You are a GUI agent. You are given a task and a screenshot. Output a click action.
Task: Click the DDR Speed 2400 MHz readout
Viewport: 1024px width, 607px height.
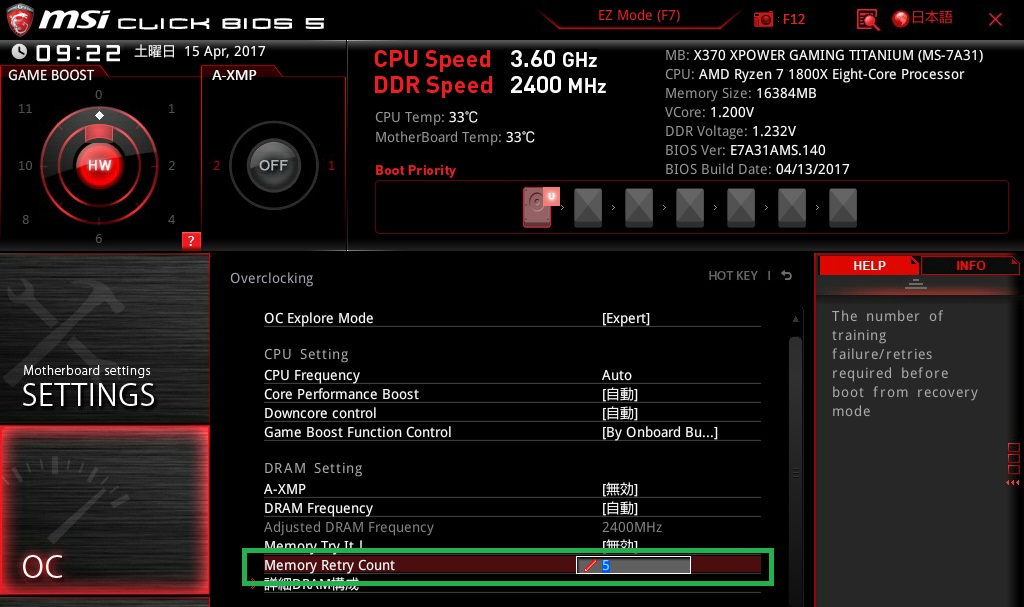(490, 86)
